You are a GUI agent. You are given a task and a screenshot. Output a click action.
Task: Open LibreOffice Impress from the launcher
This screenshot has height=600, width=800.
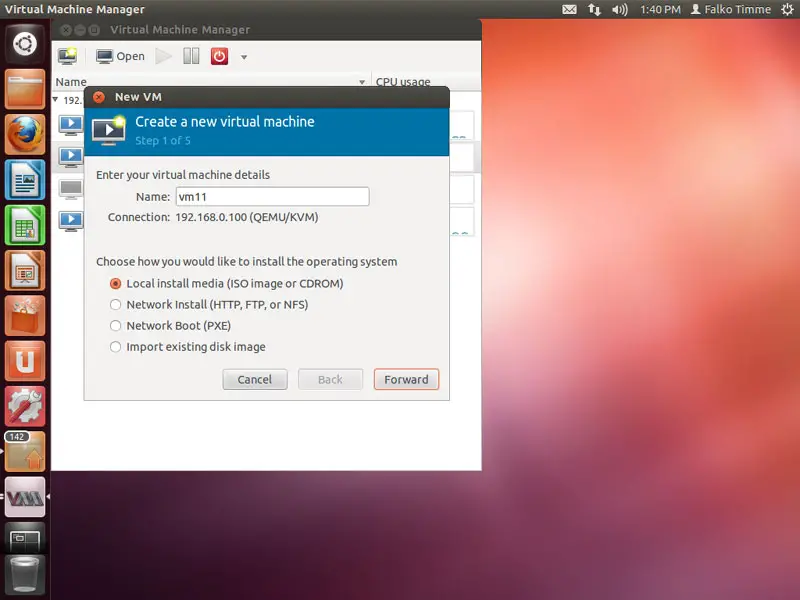tap(24, 270)
